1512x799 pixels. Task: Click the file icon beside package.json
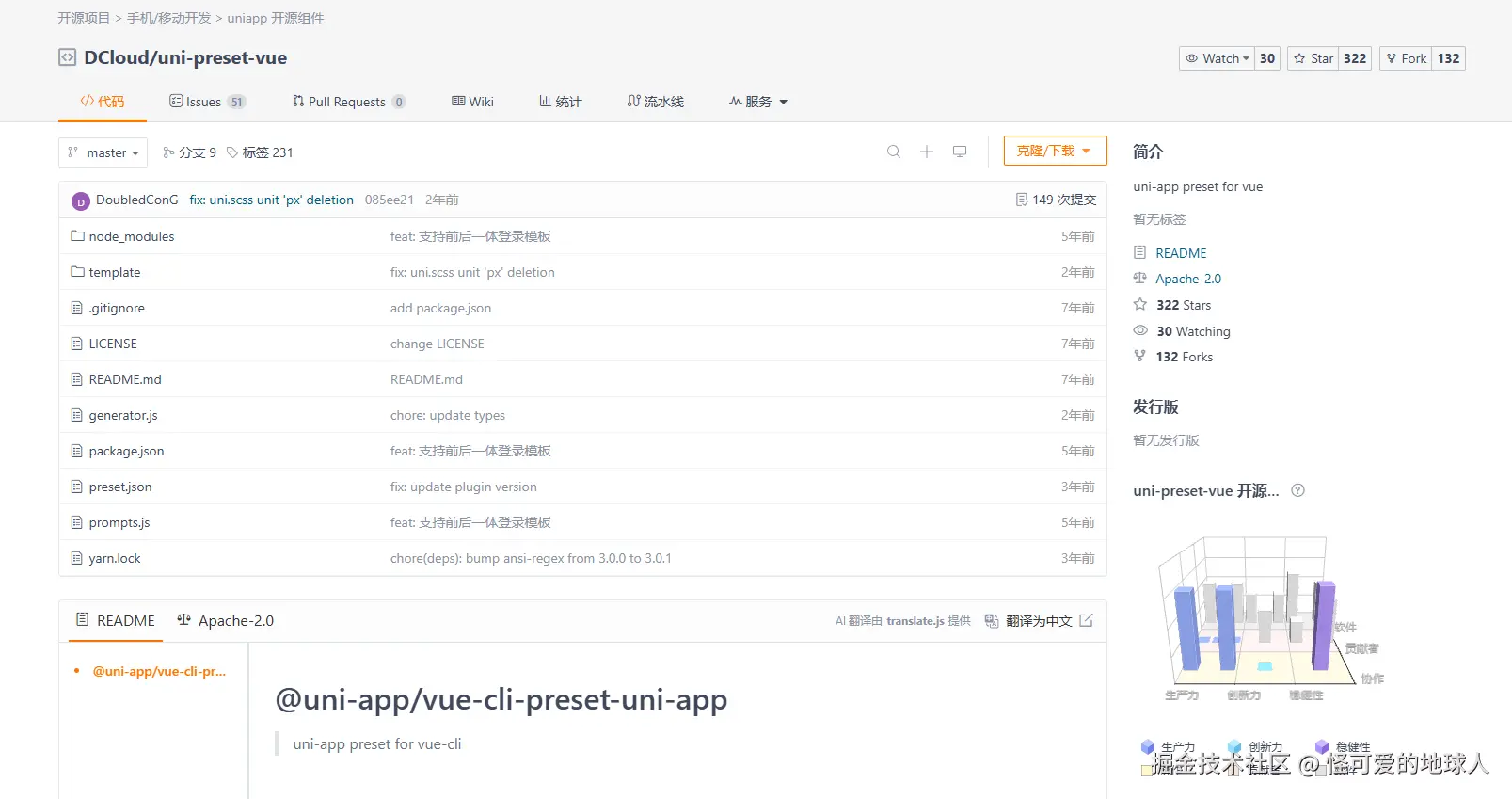pyautogui.click(x=77, y=451)
